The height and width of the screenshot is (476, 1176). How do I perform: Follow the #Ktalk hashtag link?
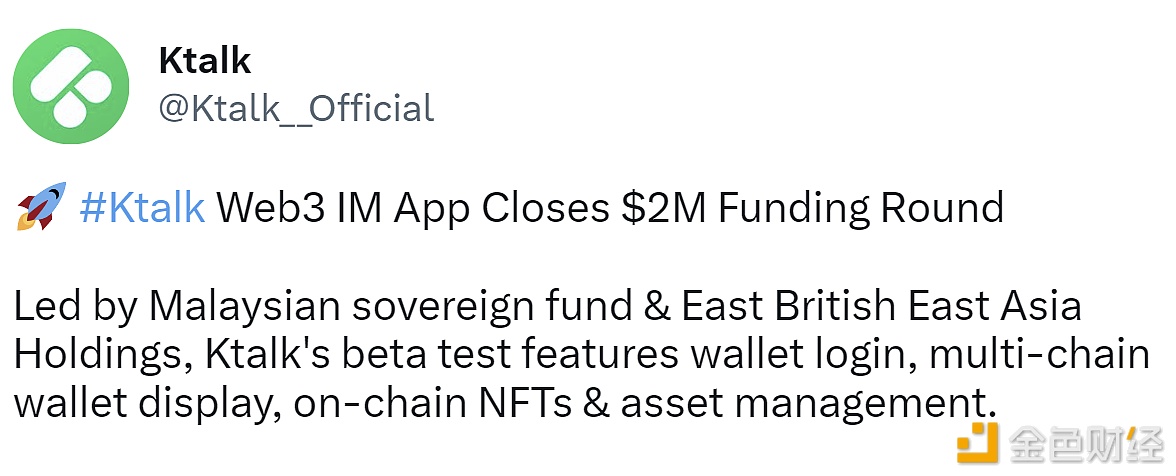(x=142, y=208)
